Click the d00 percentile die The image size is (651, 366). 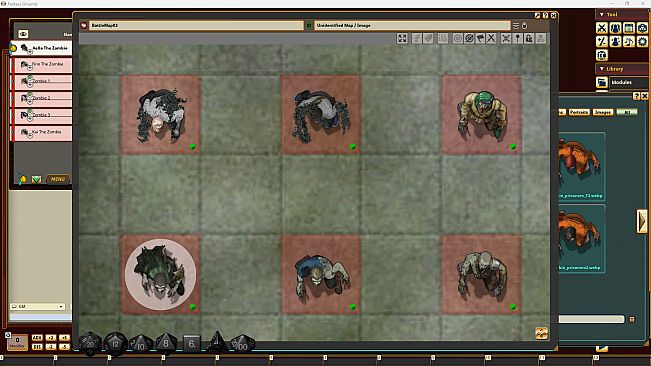(242, 344)
